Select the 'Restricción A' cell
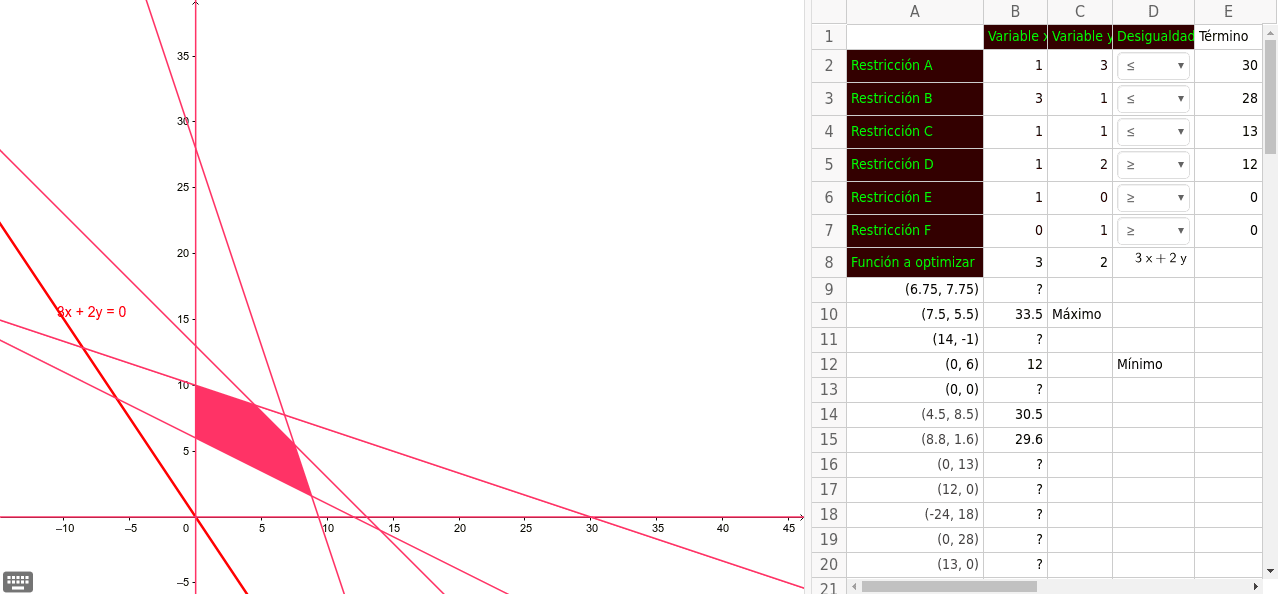 pos(915,66)
